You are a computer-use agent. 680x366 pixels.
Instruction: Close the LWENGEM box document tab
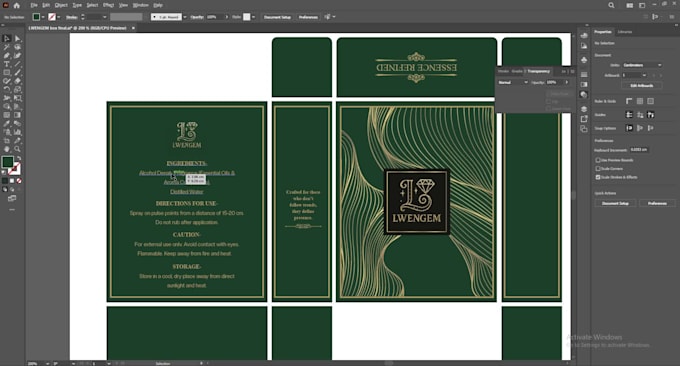pyautogui.click(x=133, y=28)
